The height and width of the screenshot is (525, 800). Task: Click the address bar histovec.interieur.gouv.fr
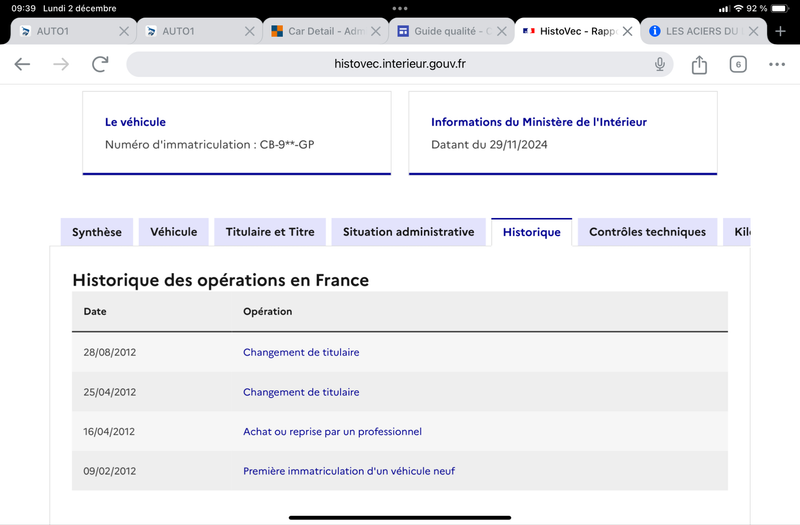coord(399,64)
